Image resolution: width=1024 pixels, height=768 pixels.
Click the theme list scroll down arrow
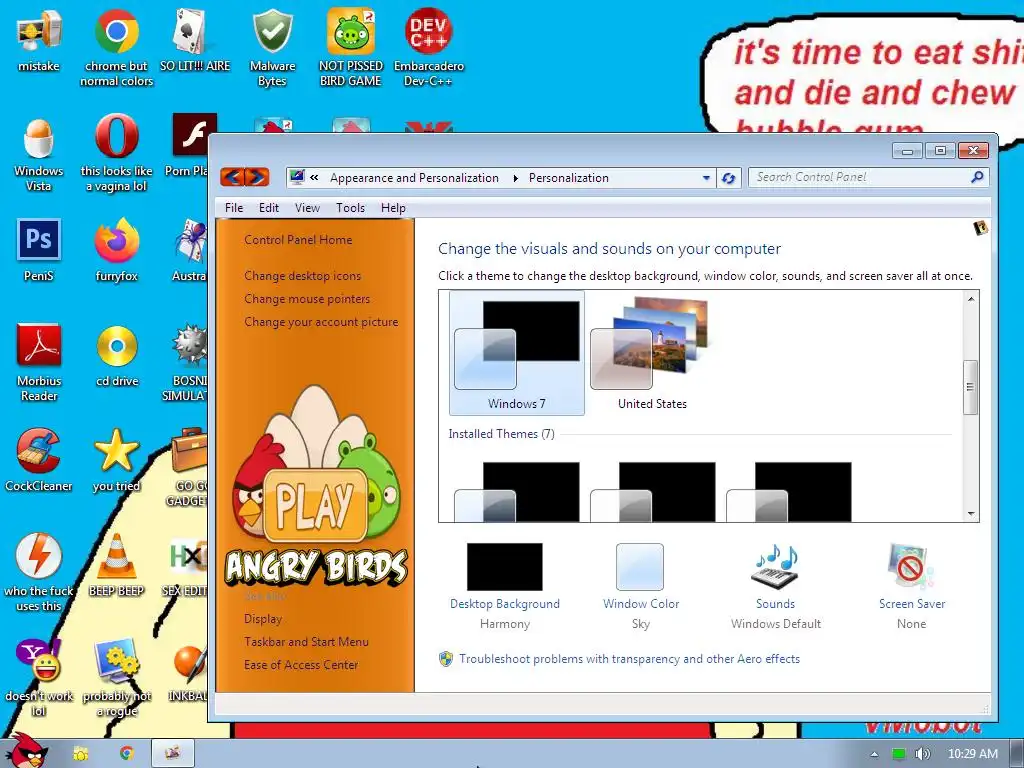pyautogui.click(x=970, y=514)
